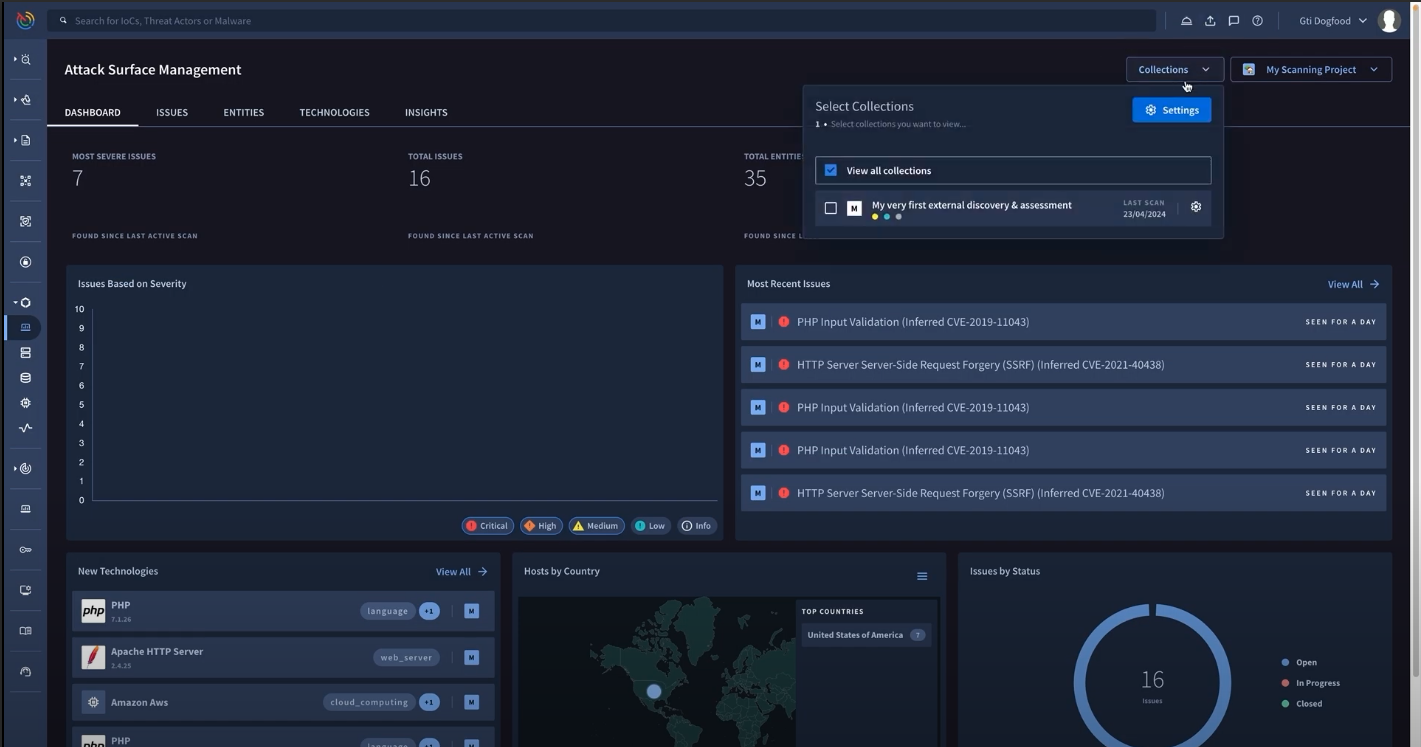Click the notifications bell icon
This screenshot has width=1421, height=747.
(1186, 20)
